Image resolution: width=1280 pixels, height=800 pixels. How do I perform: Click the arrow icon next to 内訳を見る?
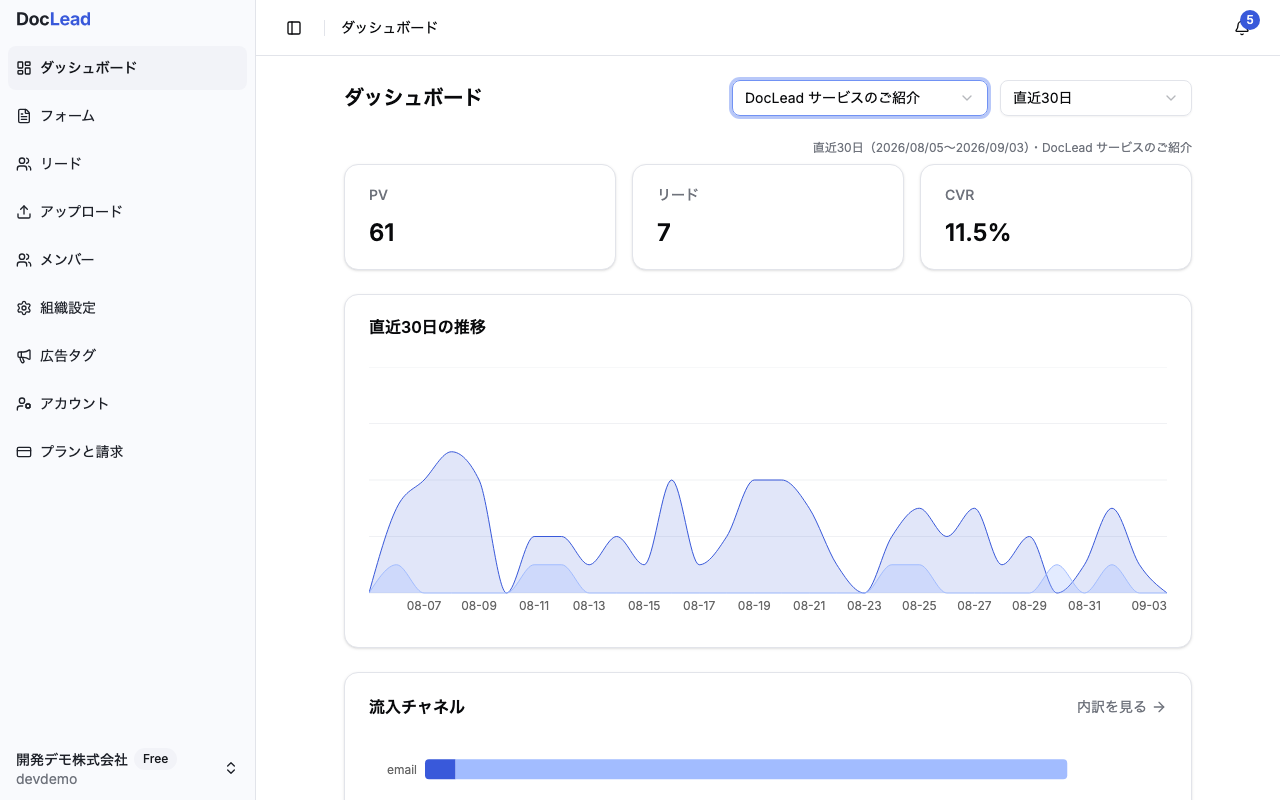(x=1159, y=707)
